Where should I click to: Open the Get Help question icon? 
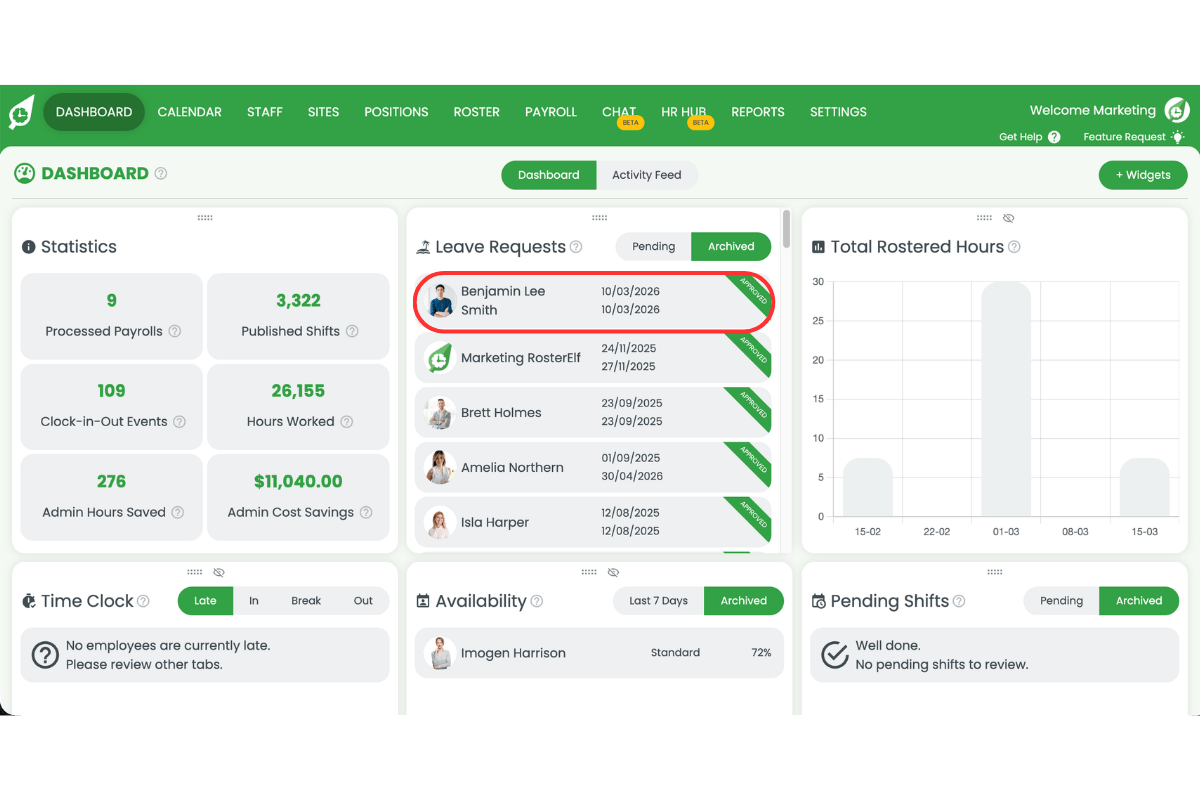[x=1054, y=137]
